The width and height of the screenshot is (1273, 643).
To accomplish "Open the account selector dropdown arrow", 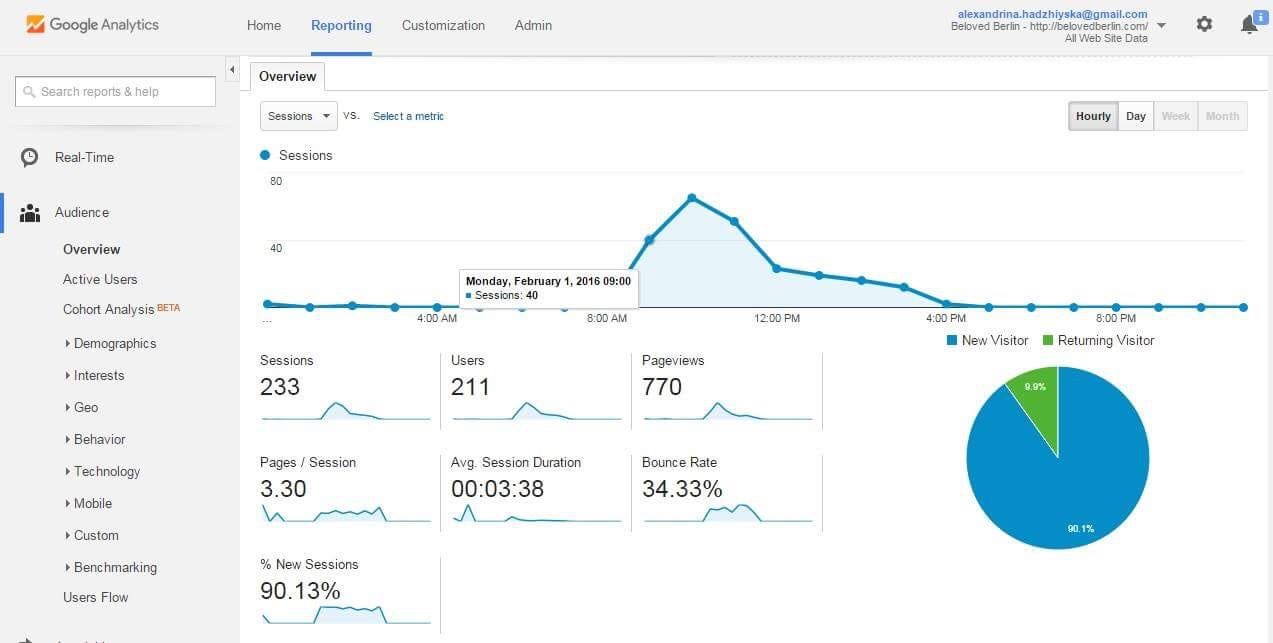I will point(1161,26).
